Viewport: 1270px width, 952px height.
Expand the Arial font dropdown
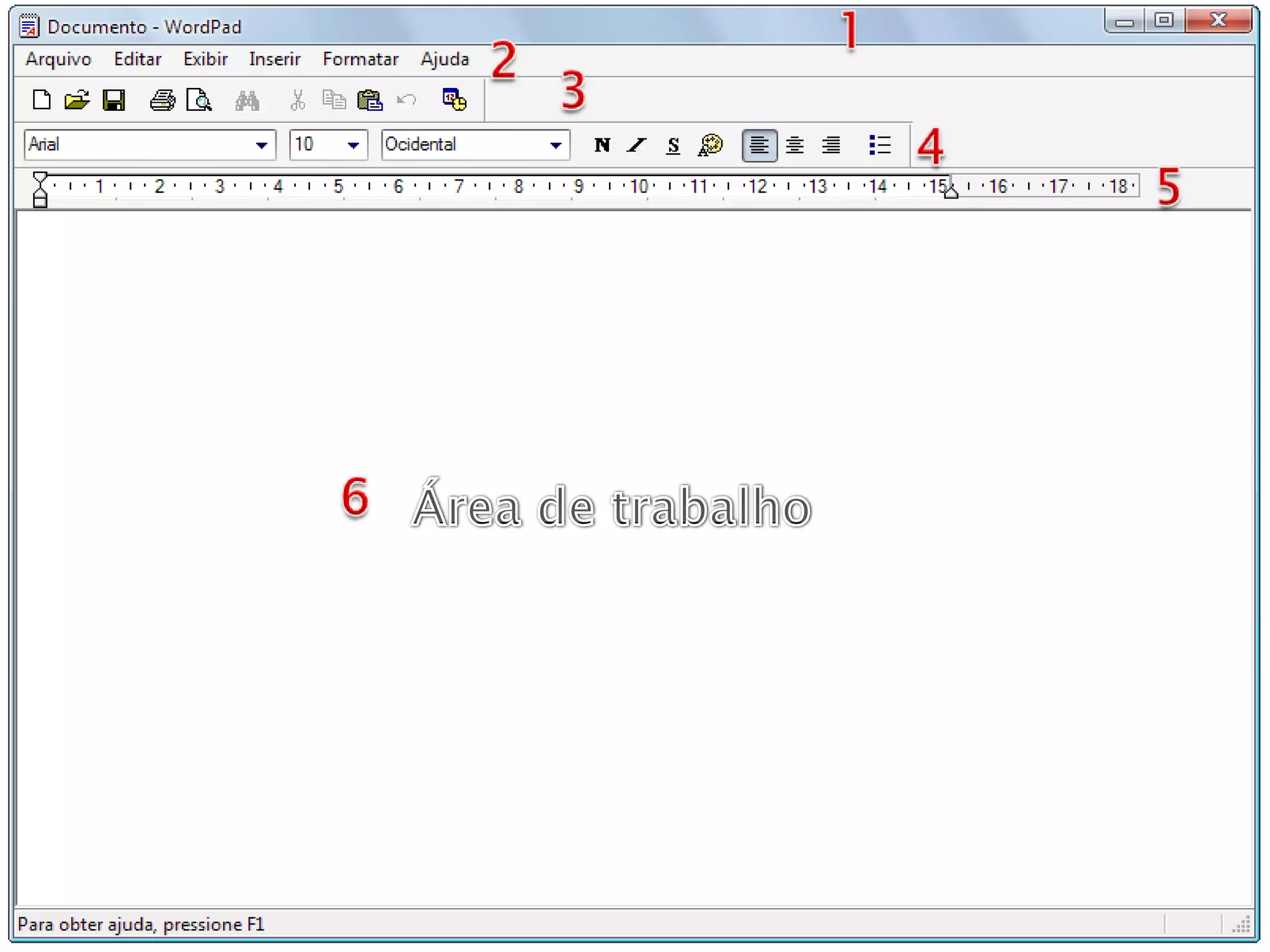click(261, 145)
